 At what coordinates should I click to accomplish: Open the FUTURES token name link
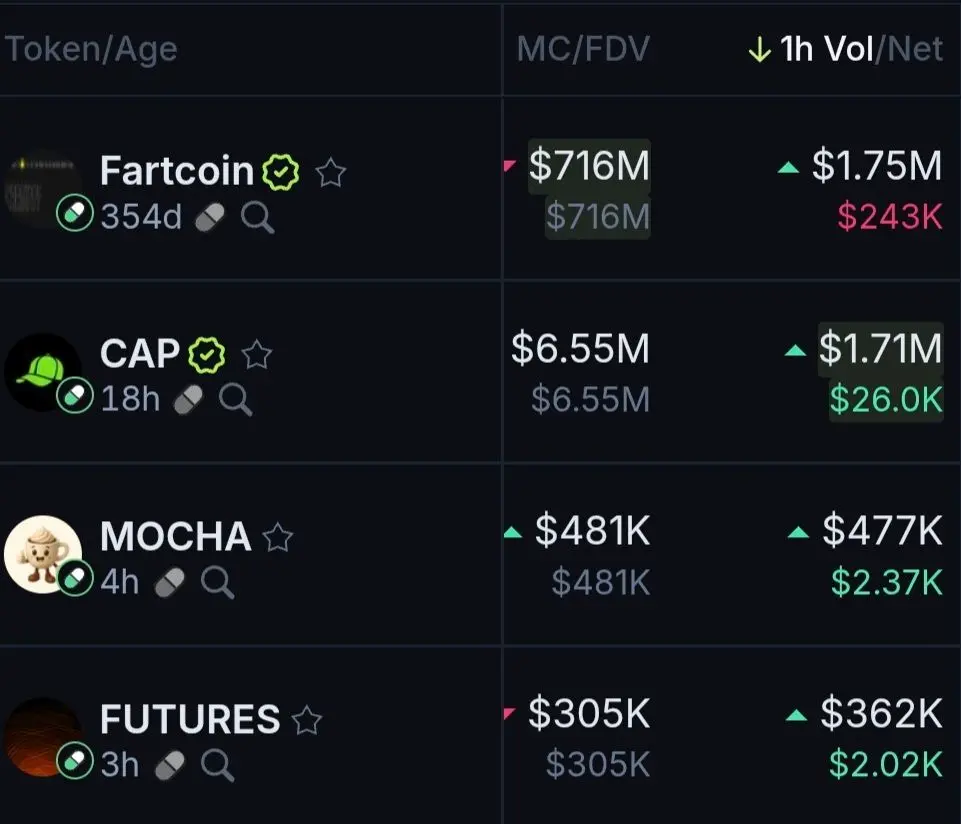click(x=190, y=719)
